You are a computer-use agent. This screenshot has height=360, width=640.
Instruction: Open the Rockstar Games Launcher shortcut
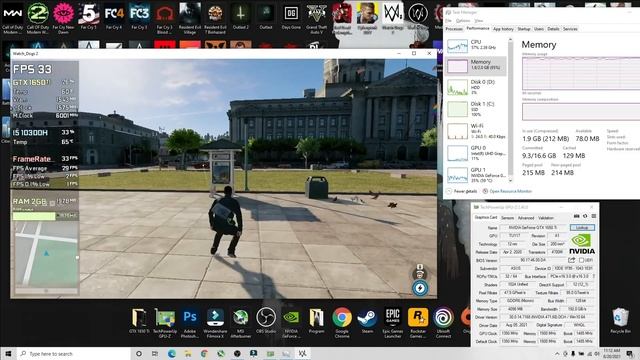(418, 322)
